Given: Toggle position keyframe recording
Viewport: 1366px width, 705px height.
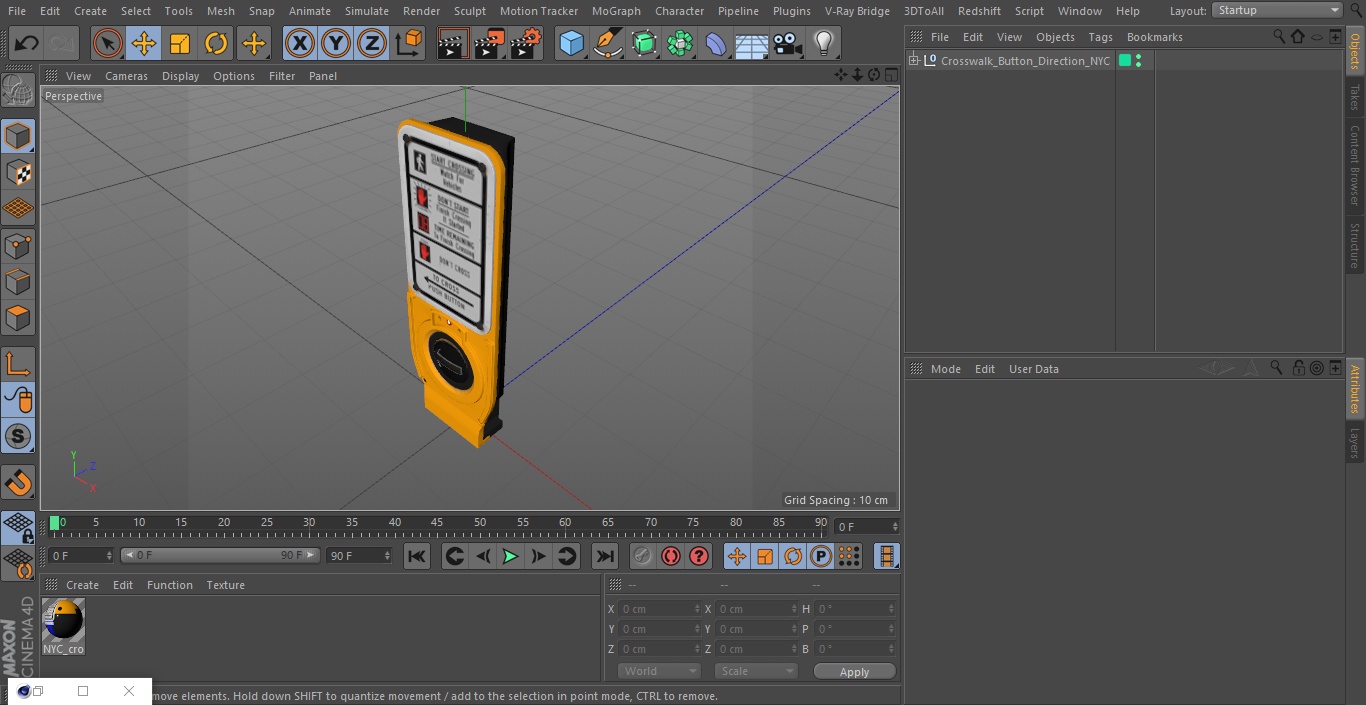Looking at the screenshot, I should coord(737,556).
